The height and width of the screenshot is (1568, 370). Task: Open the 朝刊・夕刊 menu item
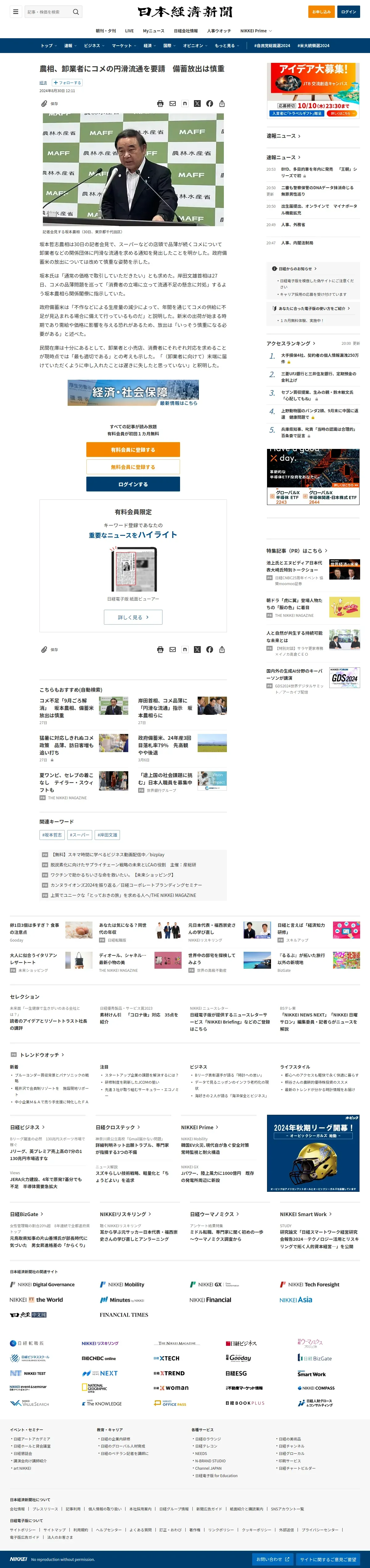coord(105,31)
